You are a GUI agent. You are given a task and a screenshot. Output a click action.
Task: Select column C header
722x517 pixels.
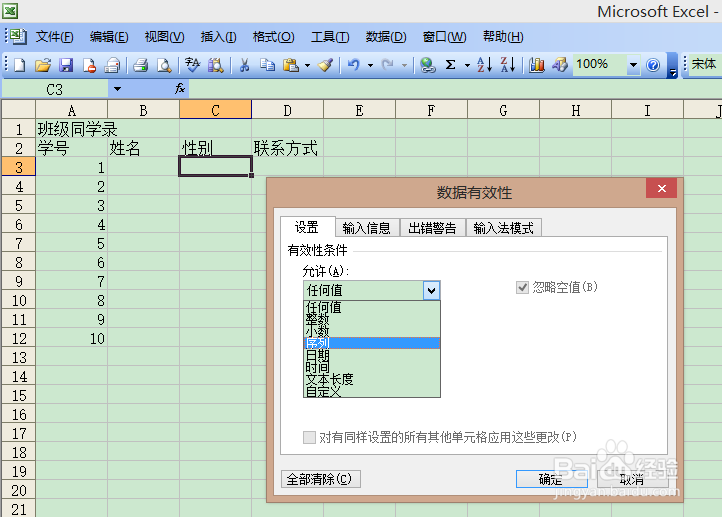(215, 110)
